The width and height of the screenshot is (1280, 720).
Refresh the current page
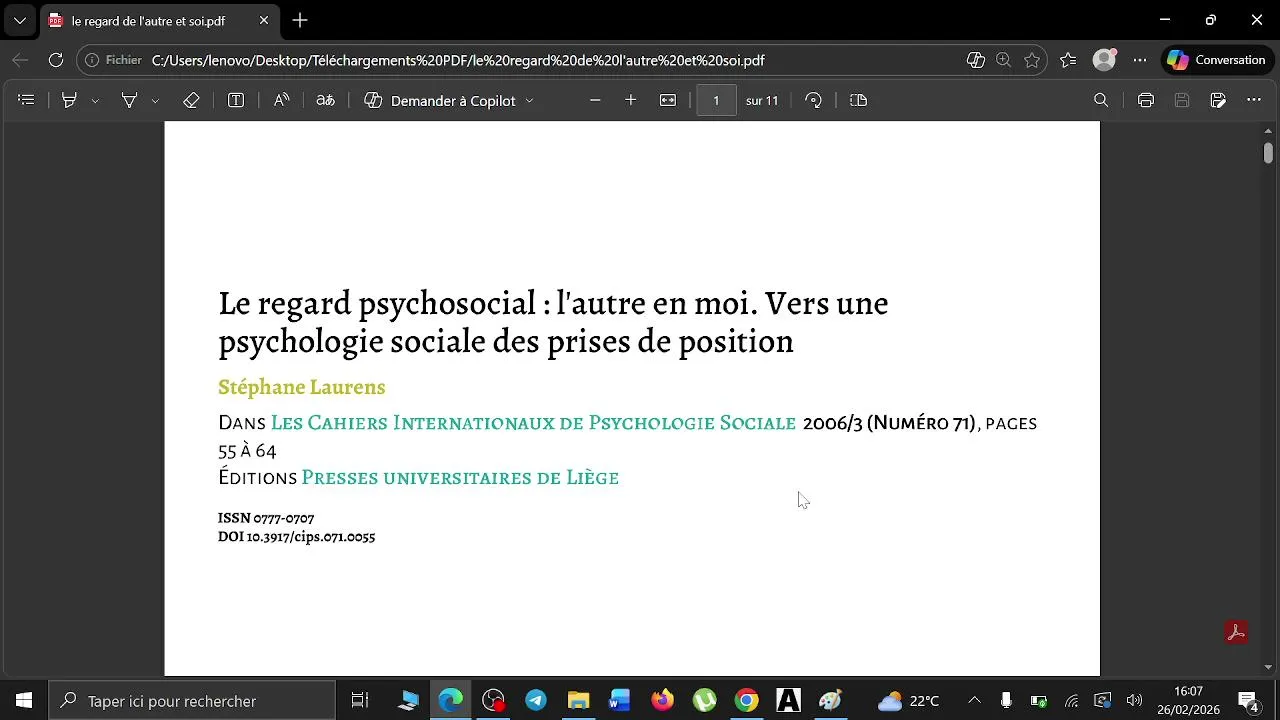pos(56,60)
